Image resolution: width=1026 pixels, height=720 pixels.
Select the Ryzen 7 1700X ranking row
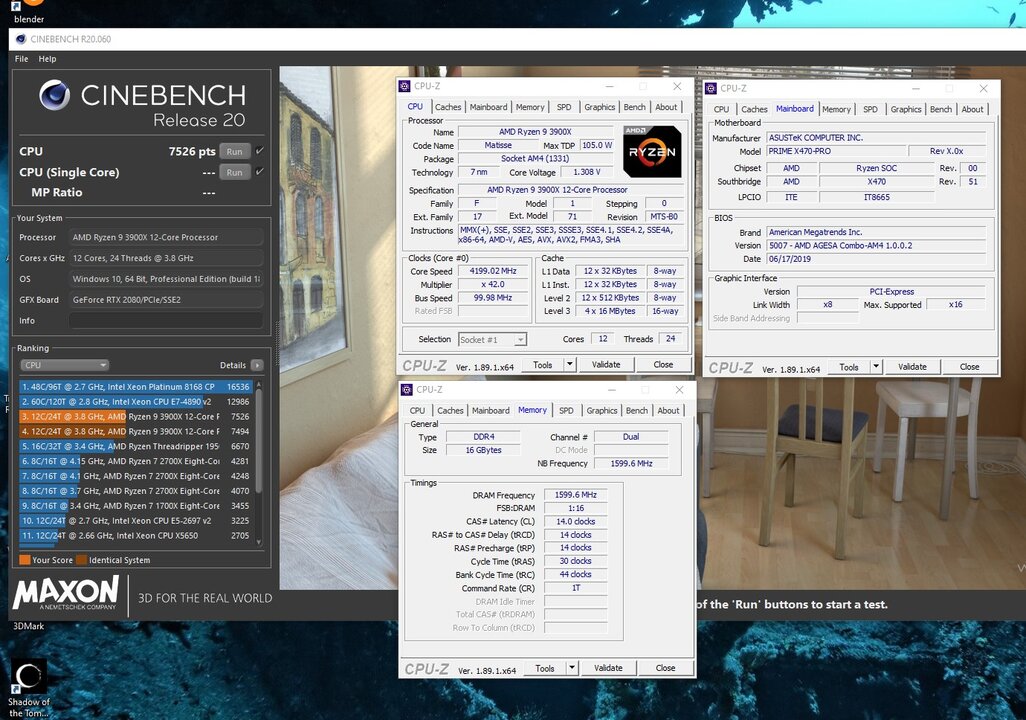pos(135,506)
